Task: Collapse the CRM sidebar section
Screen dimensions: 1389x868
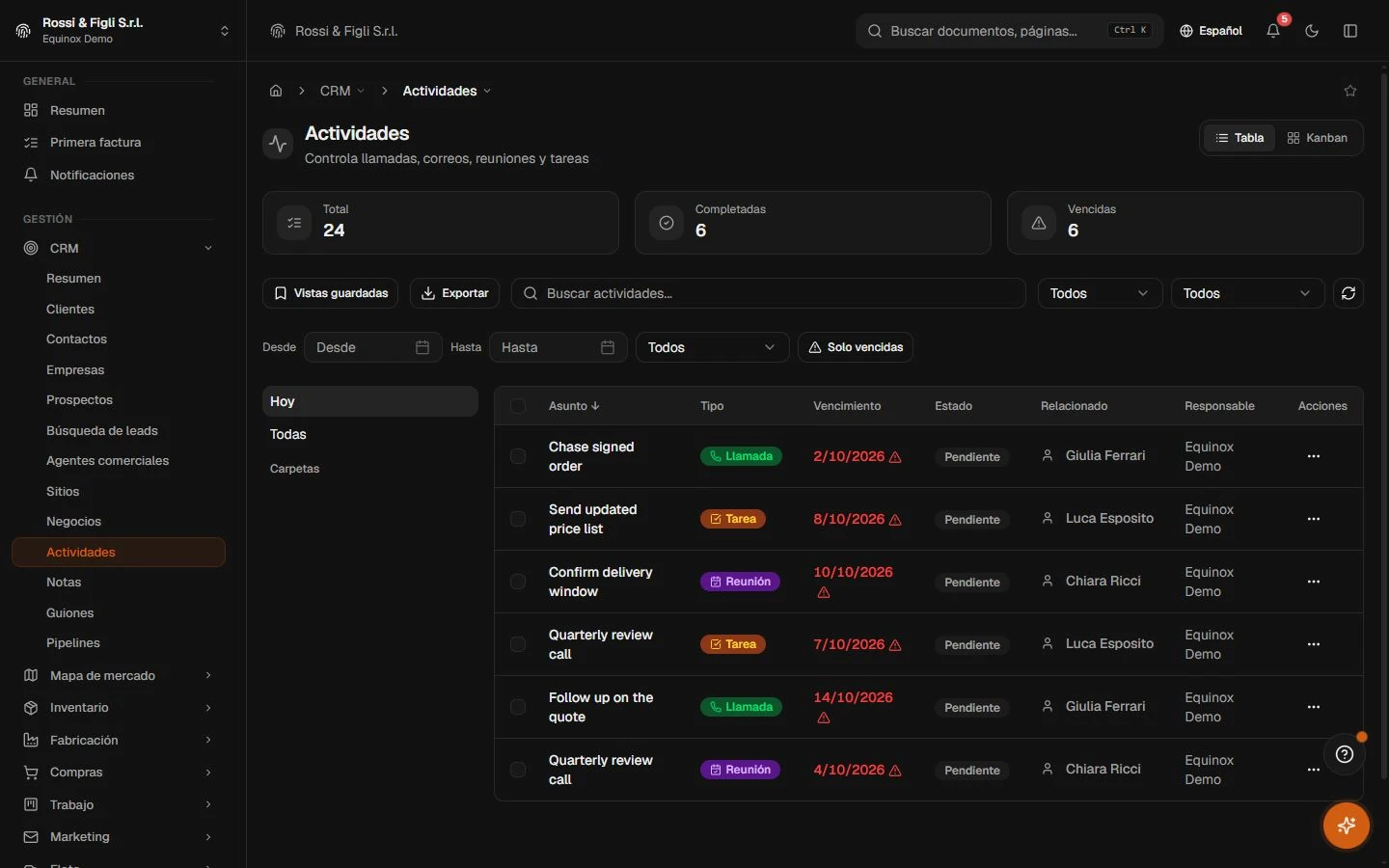Action: [x=208, y=249]
